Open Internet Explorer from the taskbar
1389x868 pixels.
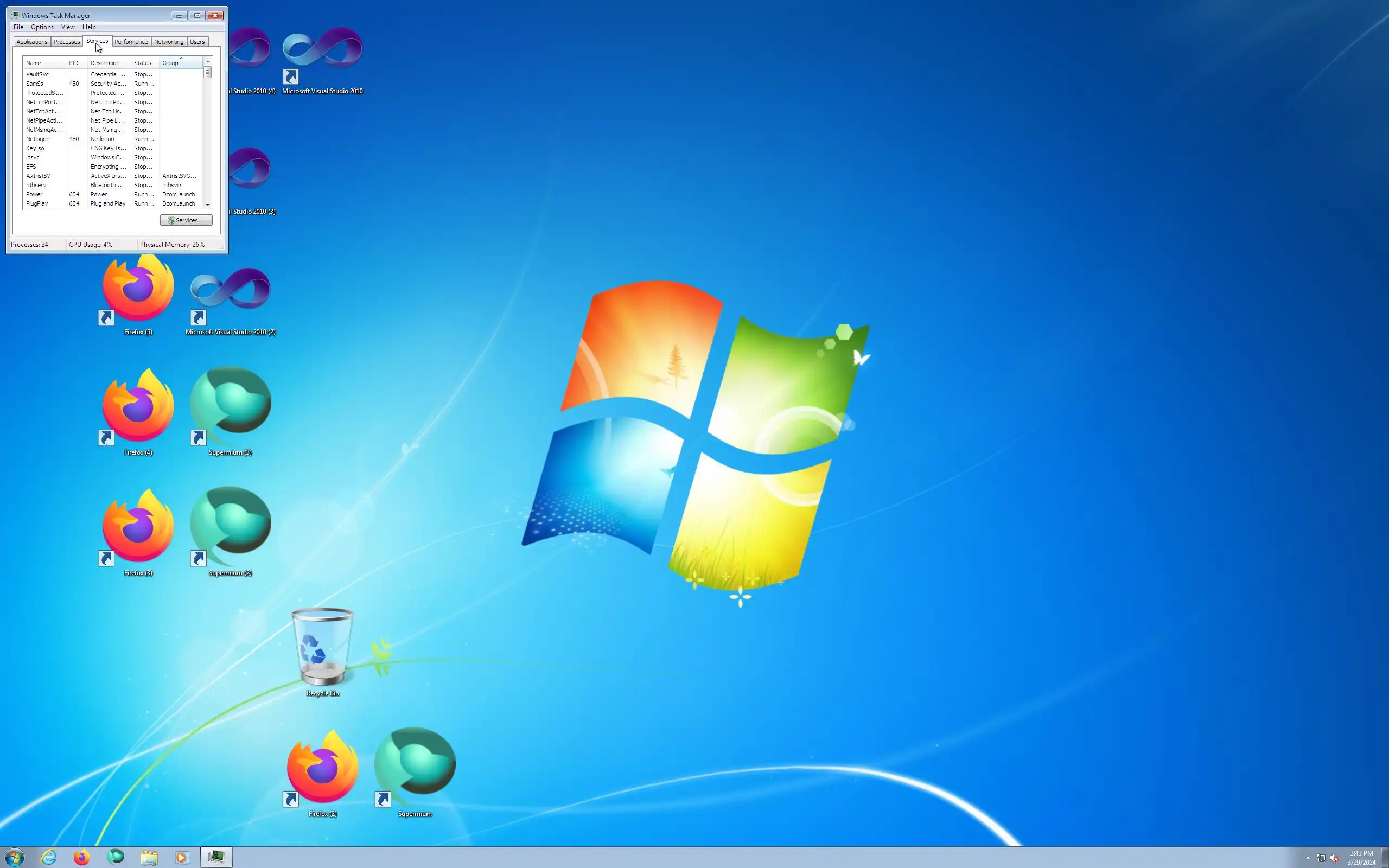[x=49, y=857]
